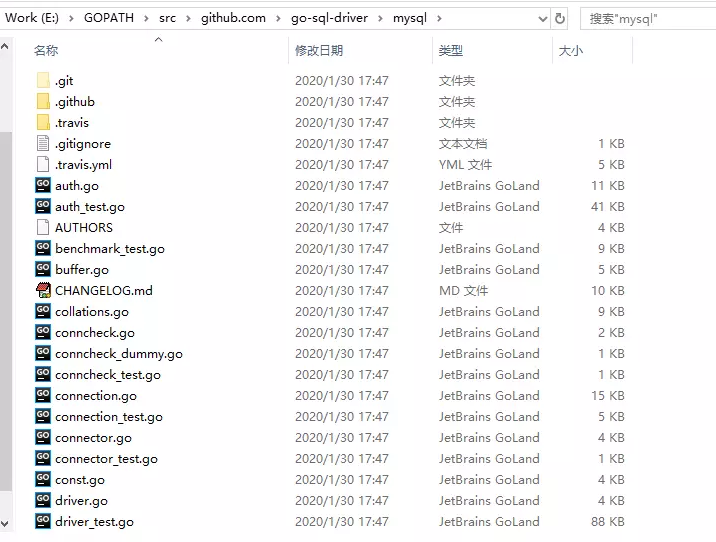Image resolution: width=716 pixels, height=542 pixels.
Task: Select the conncheck.go file icon
Action: (x=43, y=332)
